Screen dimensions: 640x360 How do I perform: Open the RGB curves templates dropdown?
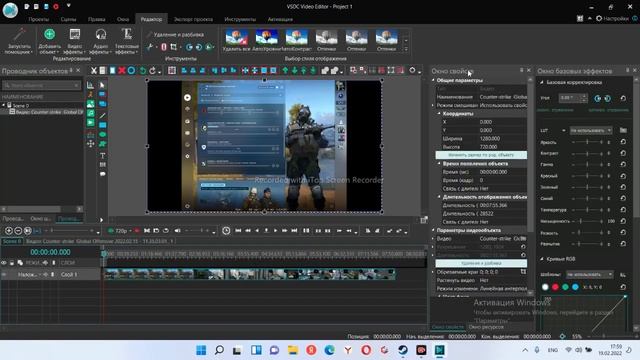(x=589, y=275)
